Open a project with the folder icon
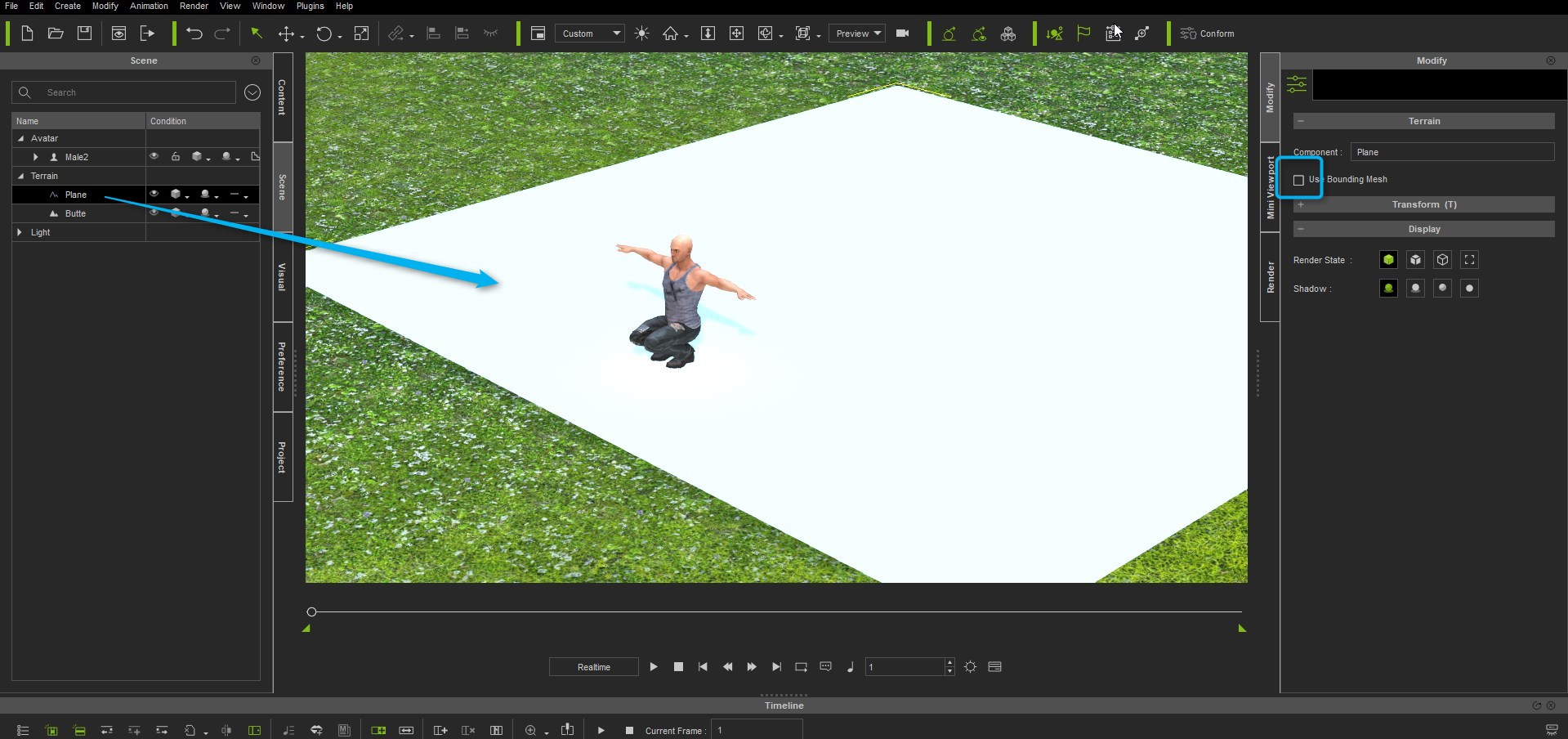Screen dimensions: 1568x739 pos(56,34)
